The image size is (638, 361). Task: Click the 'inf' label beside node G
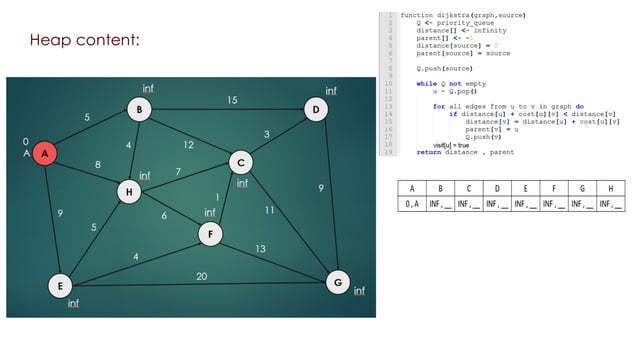tap(359, 291)
